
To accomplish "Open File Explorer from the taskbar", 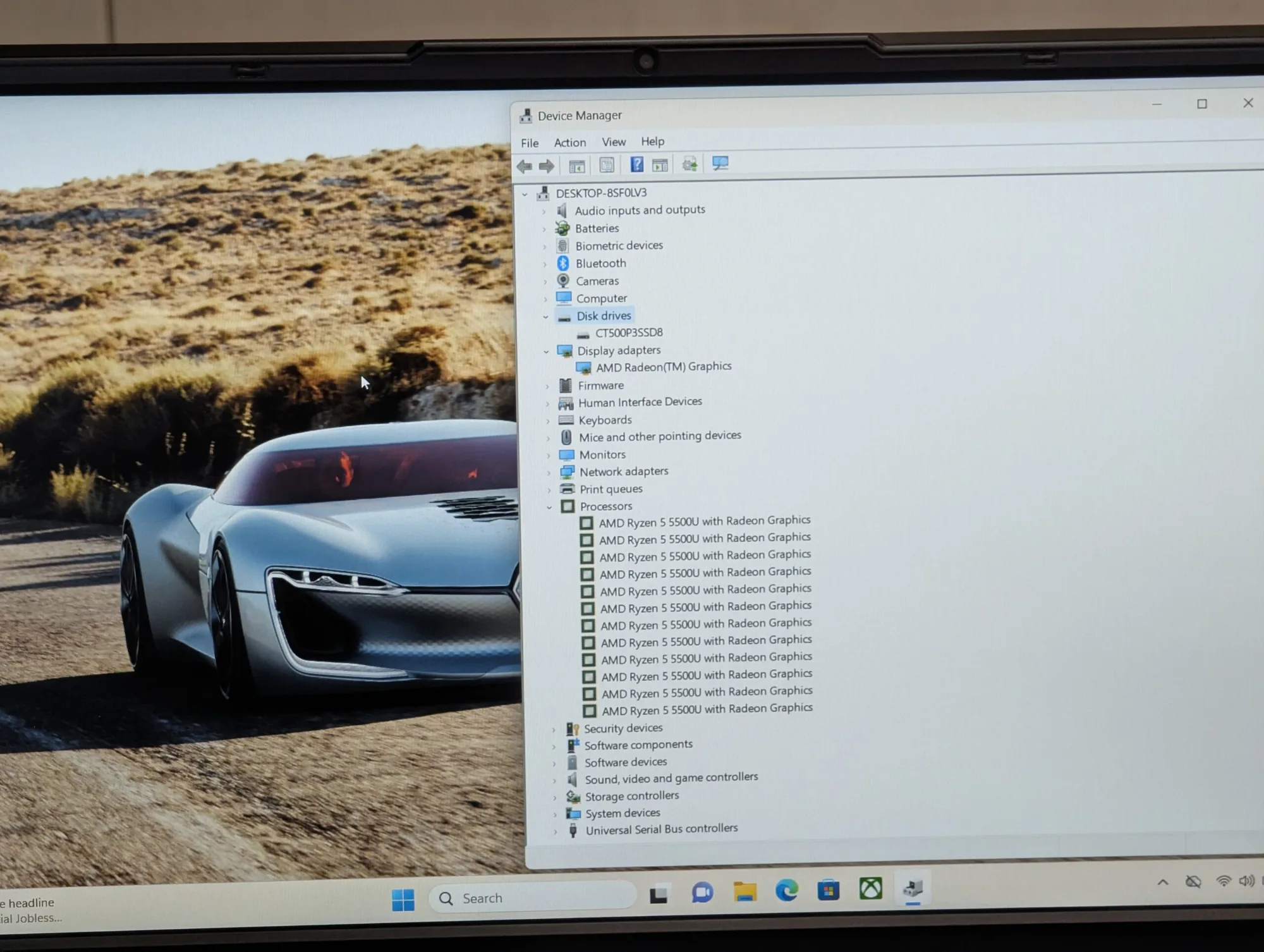I will pyautogui.click(x=745, y=892).
